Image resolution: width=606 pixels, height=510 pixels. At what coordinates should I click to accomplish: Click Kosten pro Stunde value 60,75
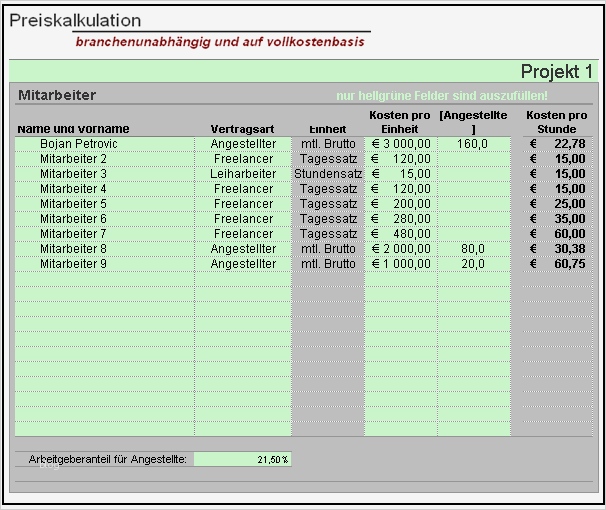point(558,264)
